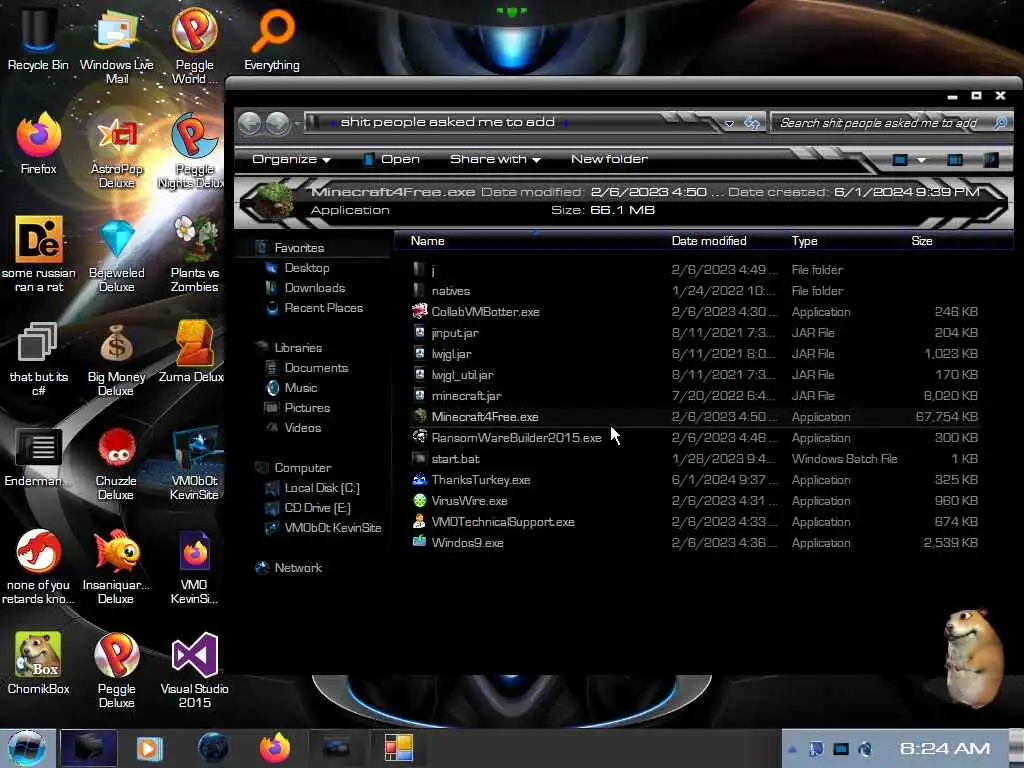
Task: Open the Everything search desktop icon
Action: (272, 39)
